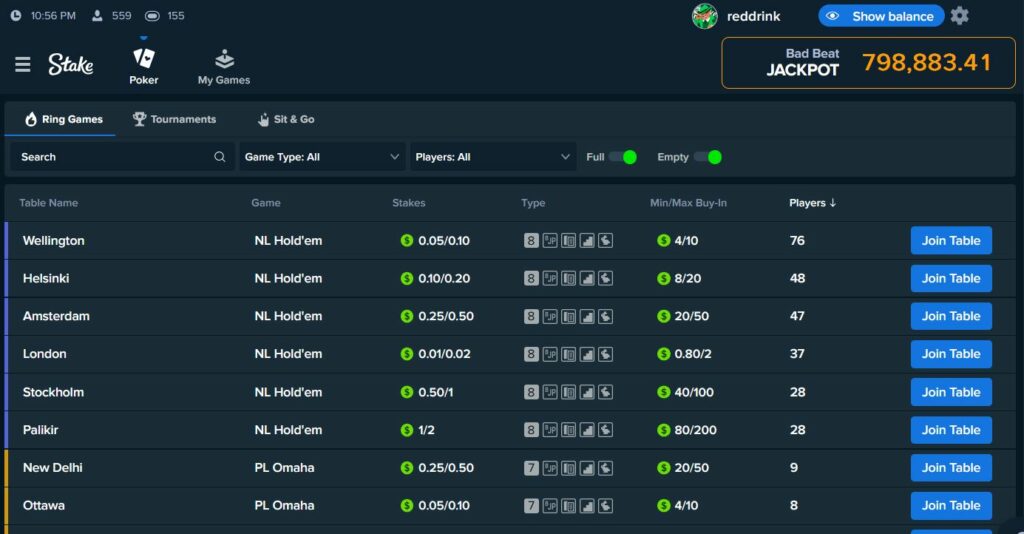The image size is (1024, 534).
Task: Toggle the Full tables switch
Action: 622,157
